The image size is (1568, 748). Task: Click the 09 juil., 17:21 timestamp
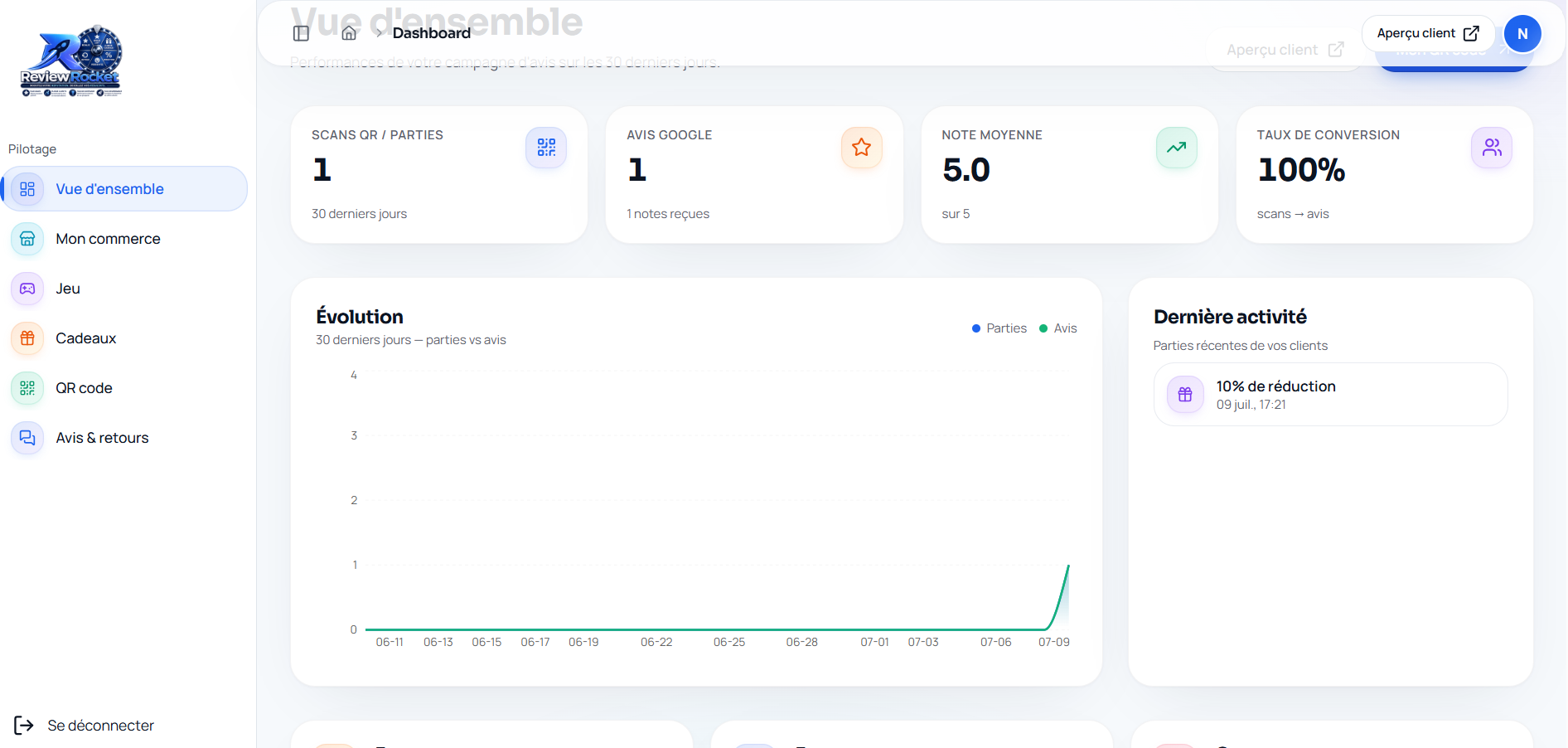1251,405
